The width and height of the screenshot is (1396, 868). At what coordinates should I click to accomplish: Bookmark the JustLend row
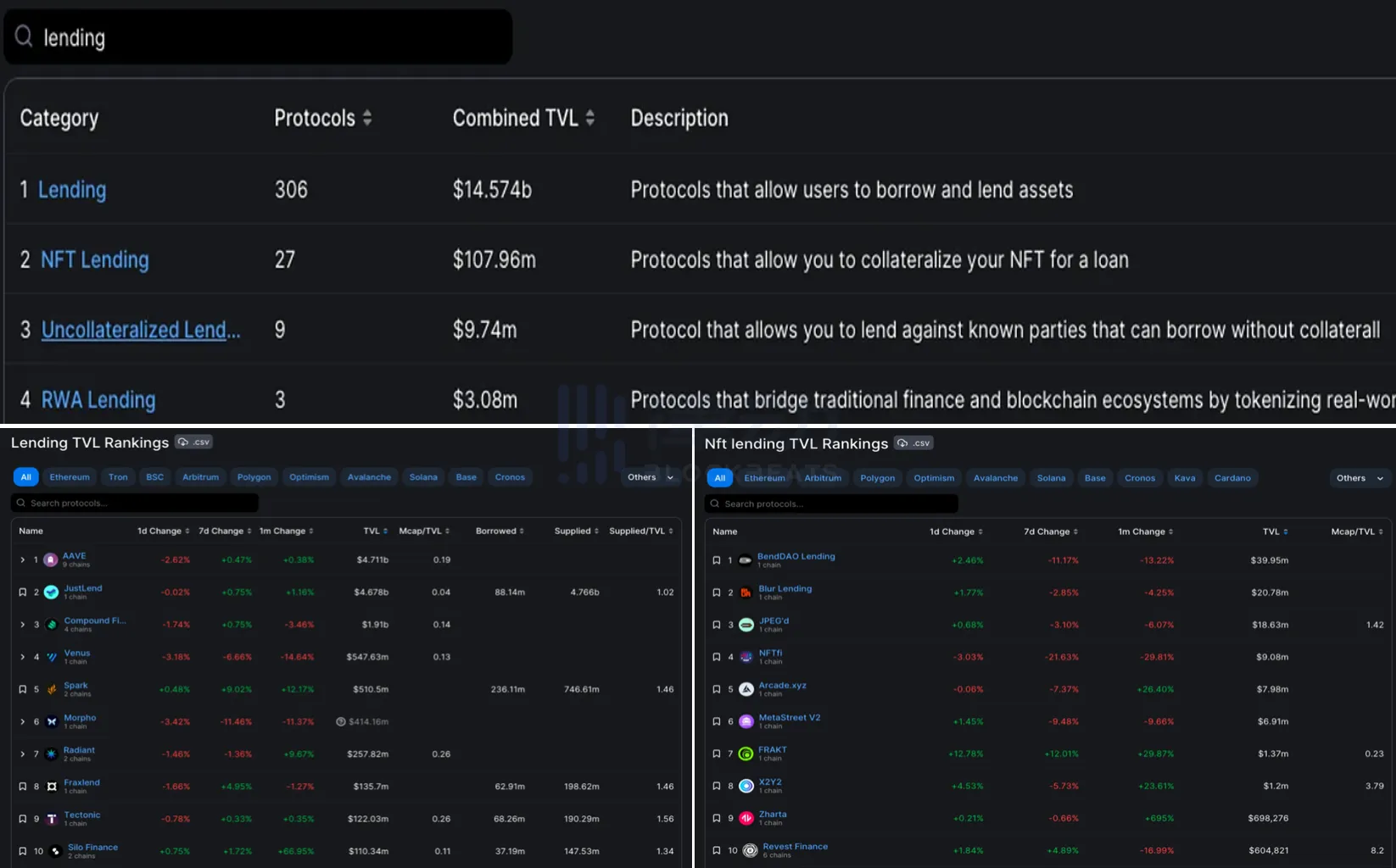[23, 592]
